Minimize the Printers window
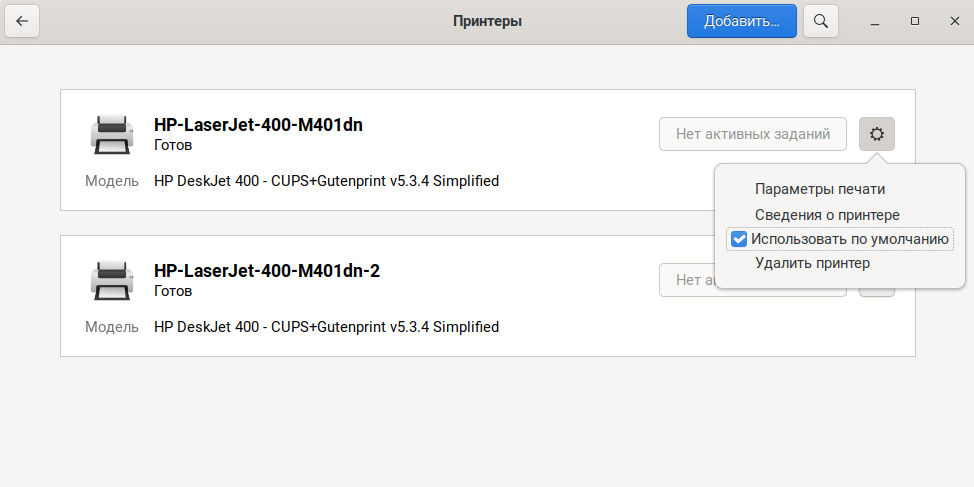Image resolution: width=974 pixels, height=487 pixels. coord(875,21)
